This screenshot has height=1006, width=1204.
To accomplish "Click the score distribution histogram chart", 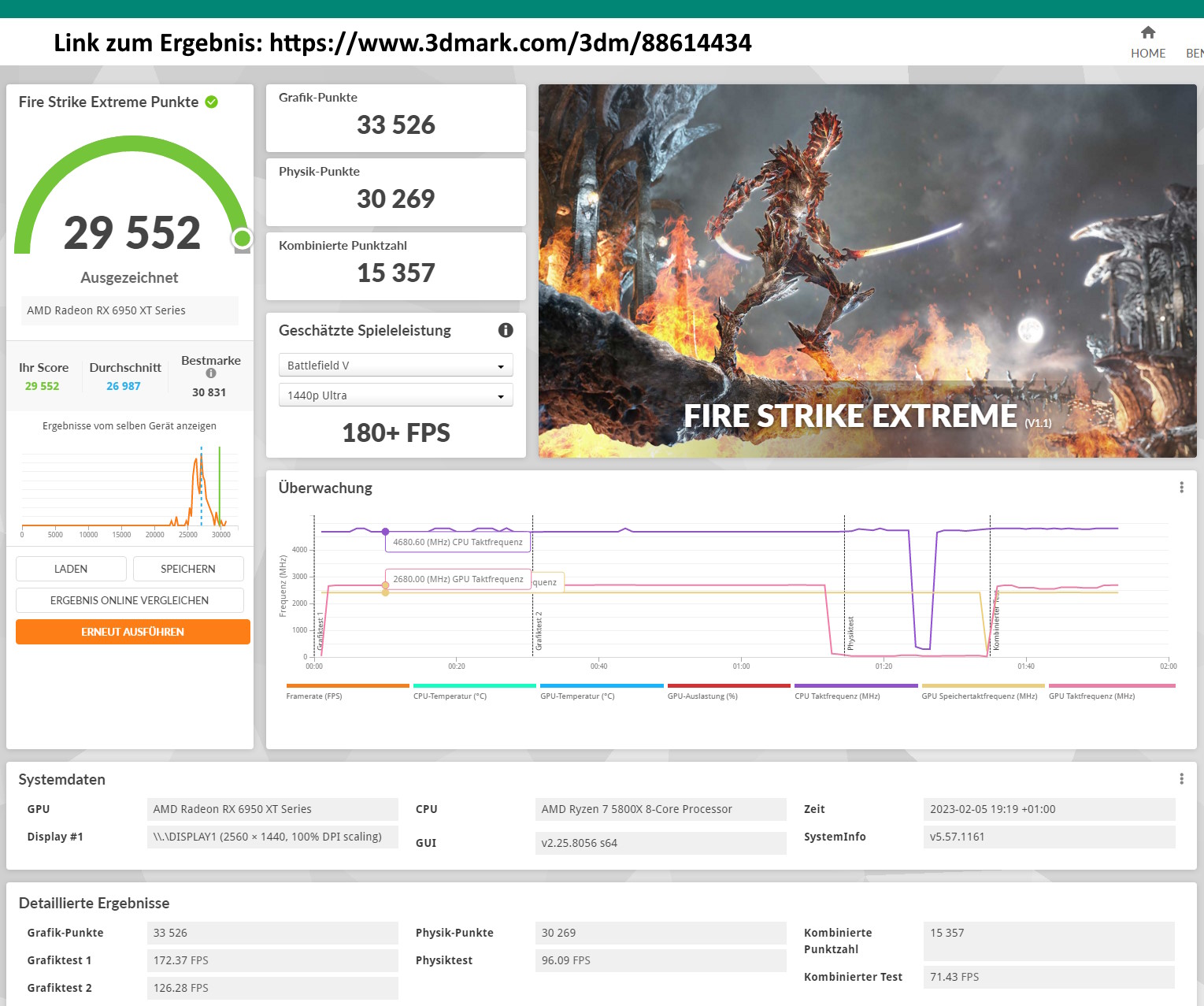I will pyautogui.click(x=129, y=488).
